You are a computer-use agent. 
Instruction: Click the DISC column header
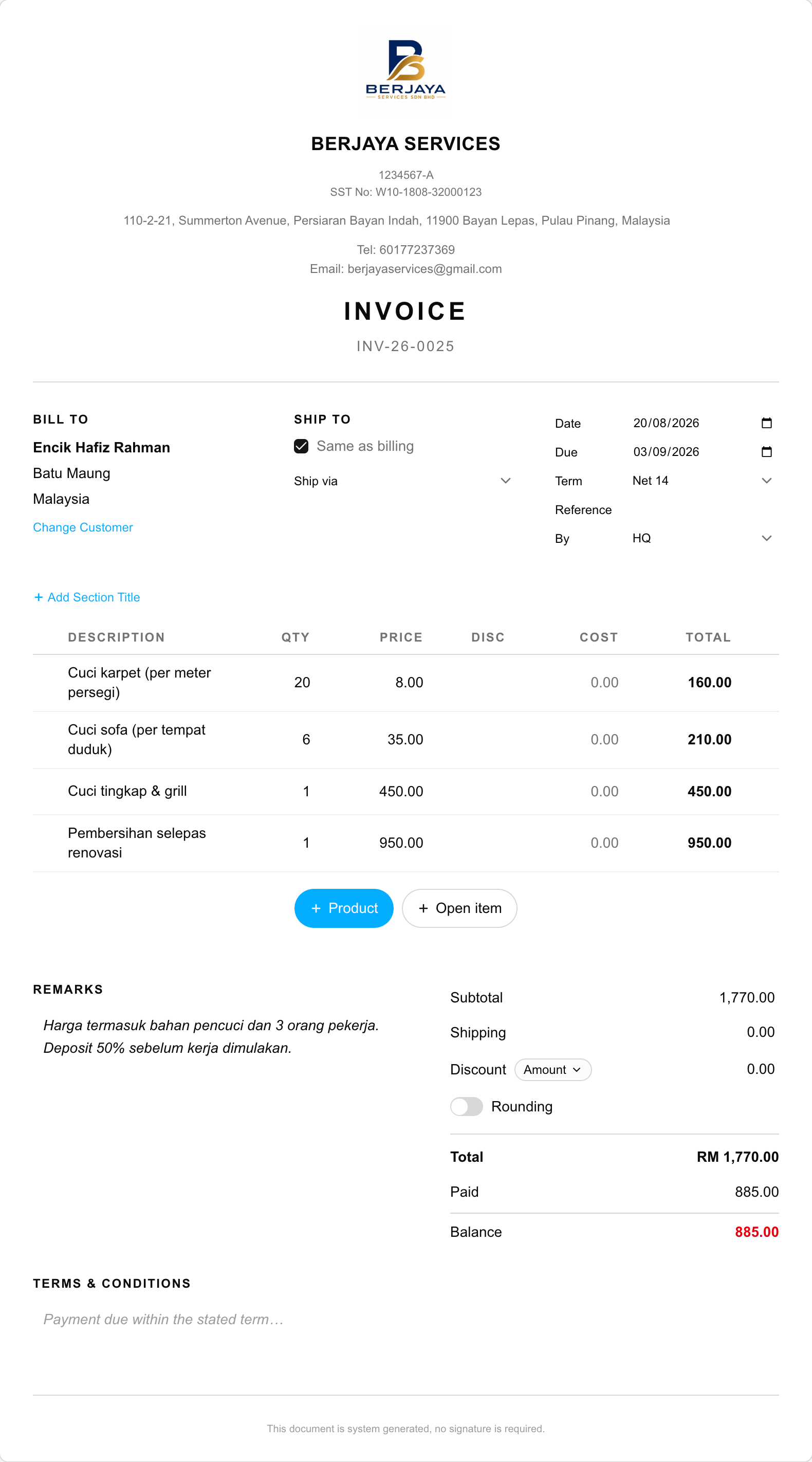(488, 637)
